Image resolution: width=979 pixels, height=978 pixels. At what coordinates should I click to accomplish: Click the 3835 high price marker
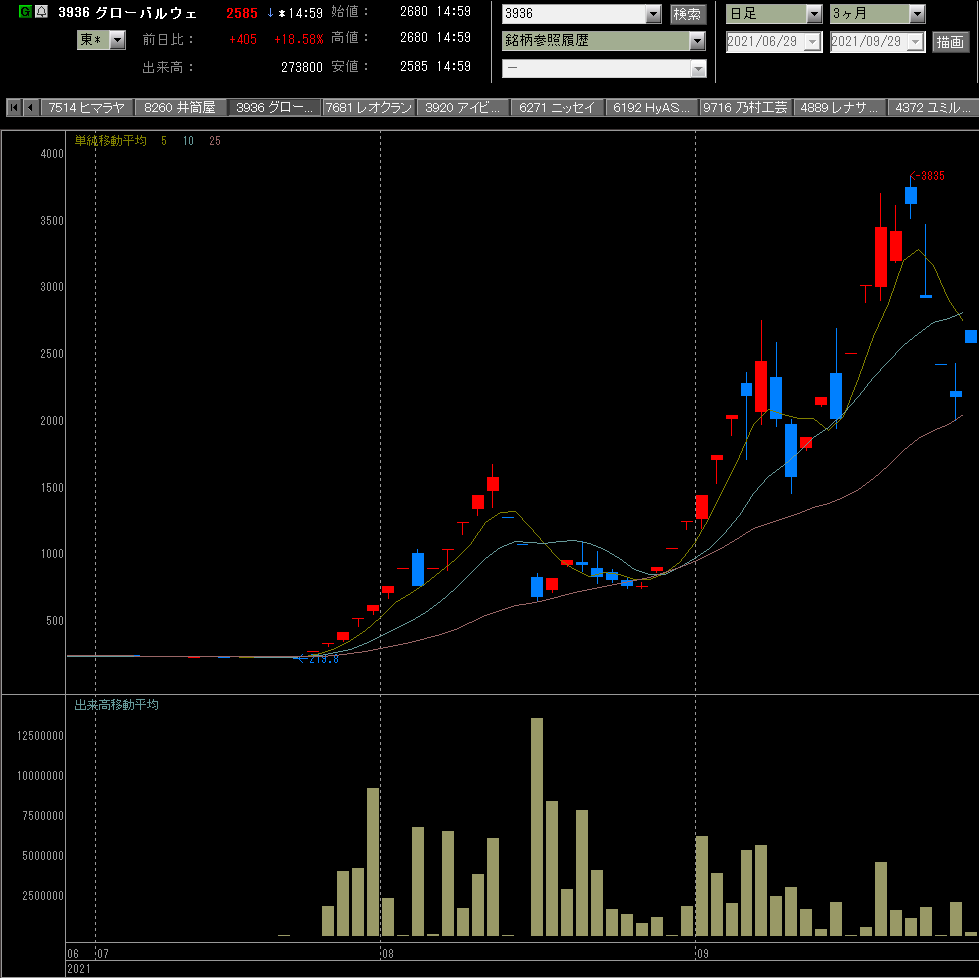pos(928,176)
